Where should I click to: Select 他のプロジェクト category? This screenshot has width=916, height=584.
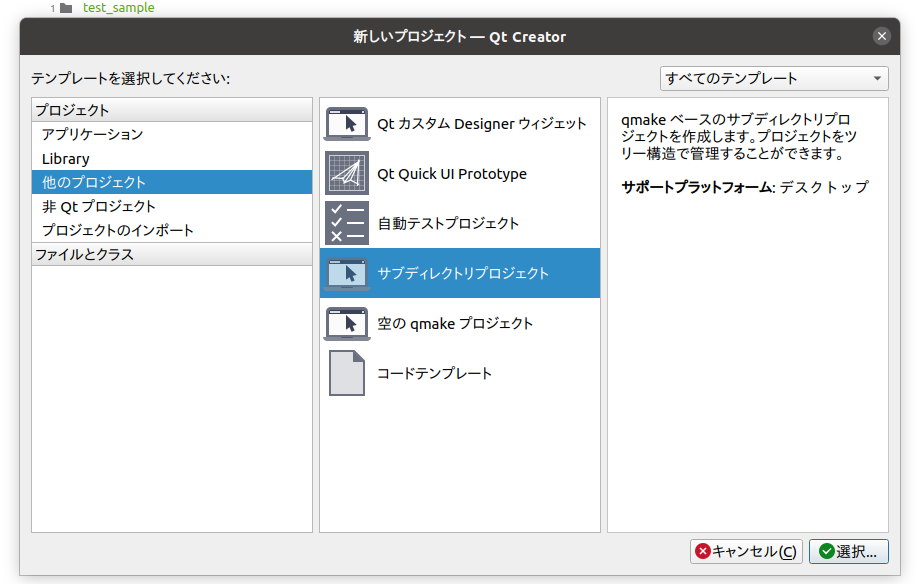click(x=172, y=182)
